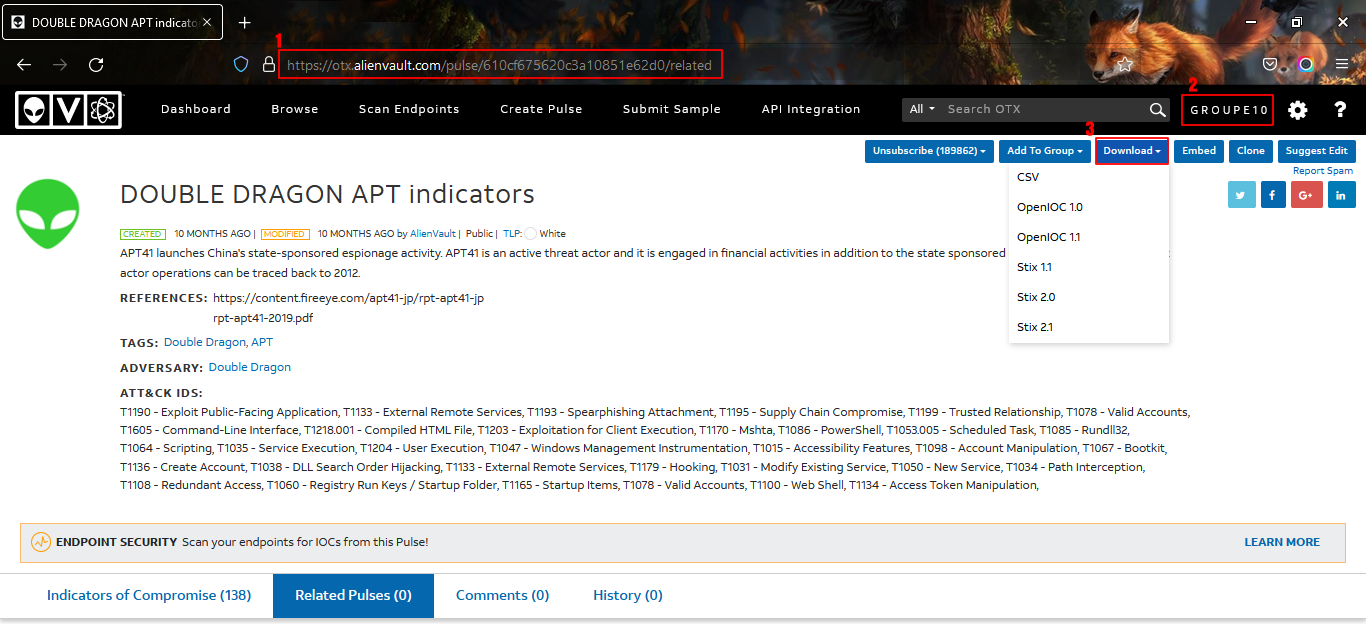Image resolution: width=1366 pixels, height=624 pixels.
Task: Click the search magnifier icon
Action: pos(1157,110)
